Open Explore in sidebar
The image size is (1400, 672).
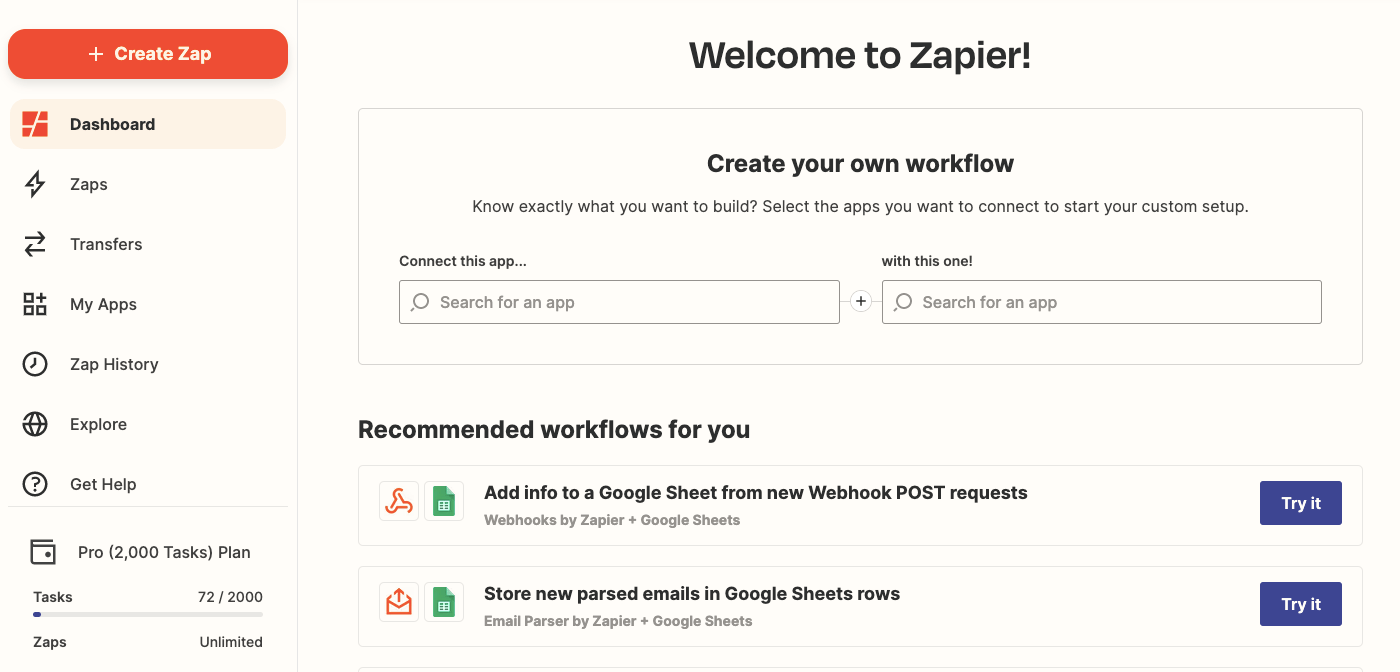[x=148, y=424]
